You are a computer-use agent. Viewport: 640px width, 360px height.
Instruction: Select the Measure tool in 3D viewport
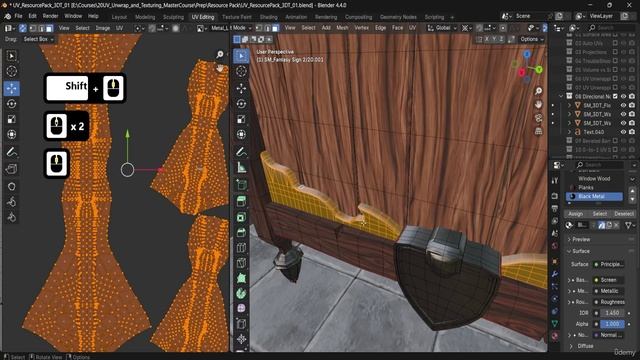(241, 167)
